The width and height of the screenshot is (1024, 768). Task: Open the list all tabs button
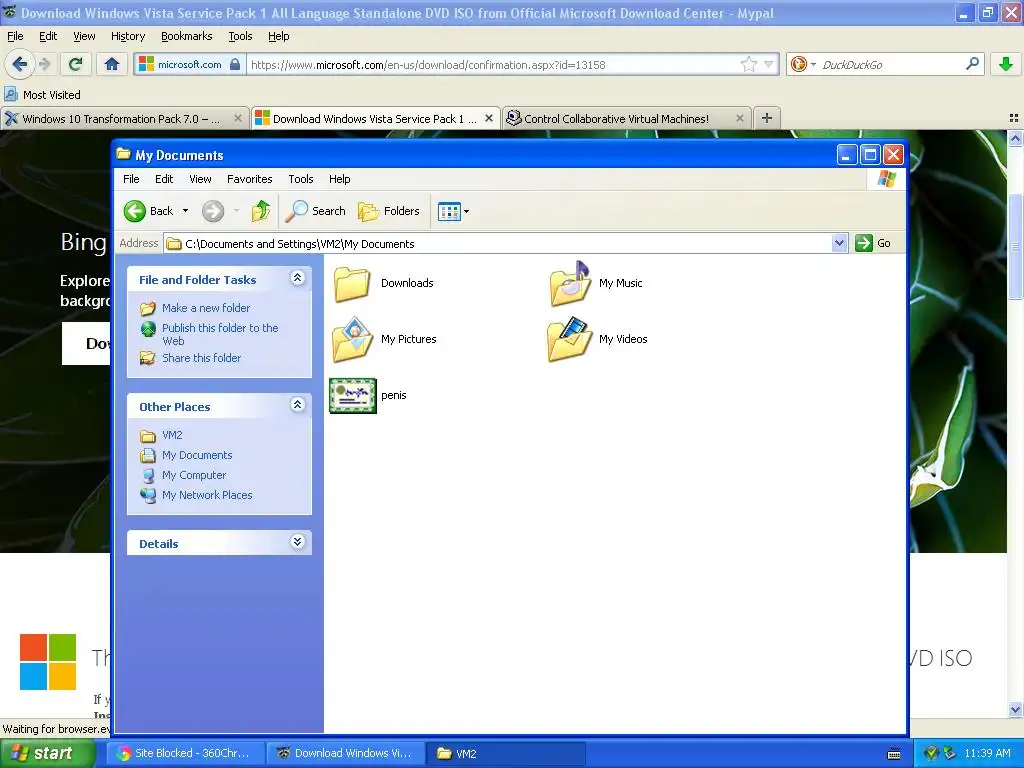1014,118
